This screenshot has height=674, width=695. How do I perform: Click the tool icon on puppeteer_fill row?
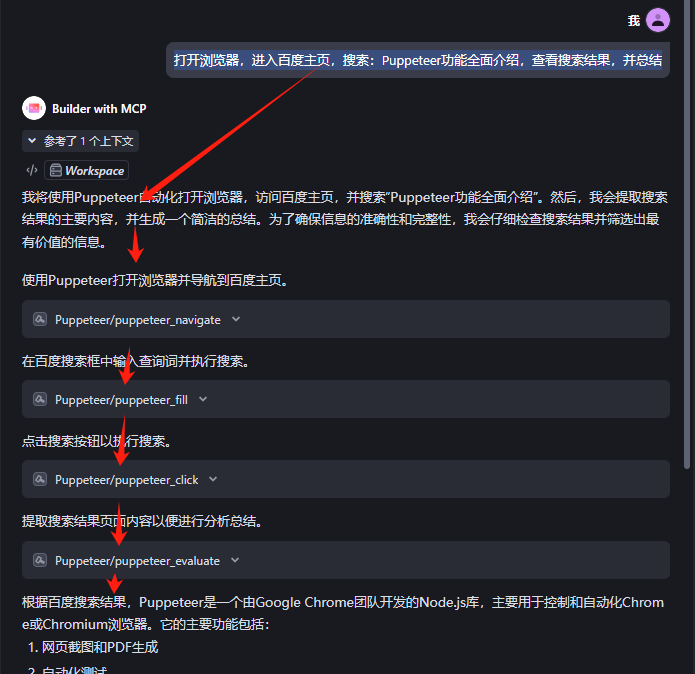click(40, 399)
